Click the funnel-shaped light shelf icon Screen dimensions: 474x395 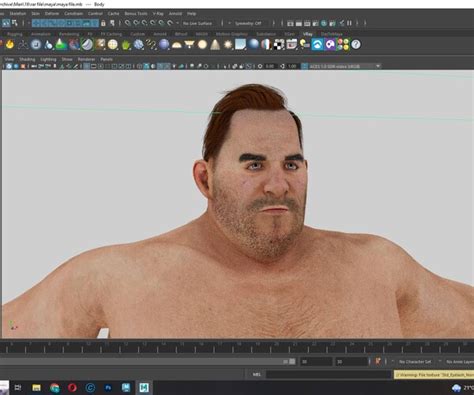click(189, 44)
